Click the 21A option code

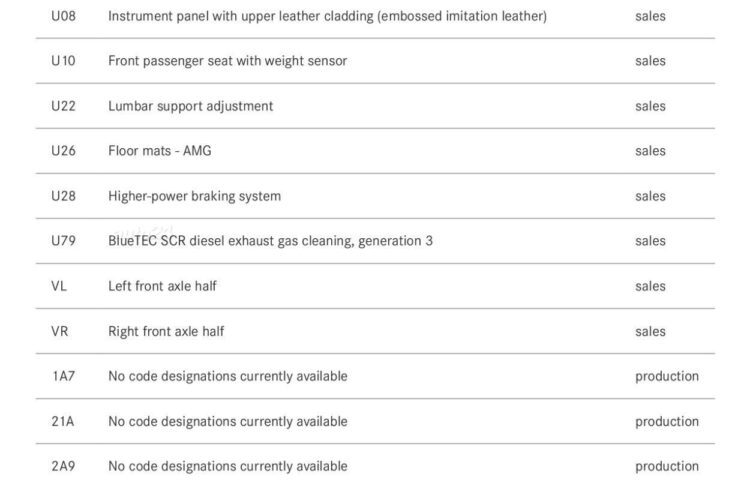tap(62, 421)
